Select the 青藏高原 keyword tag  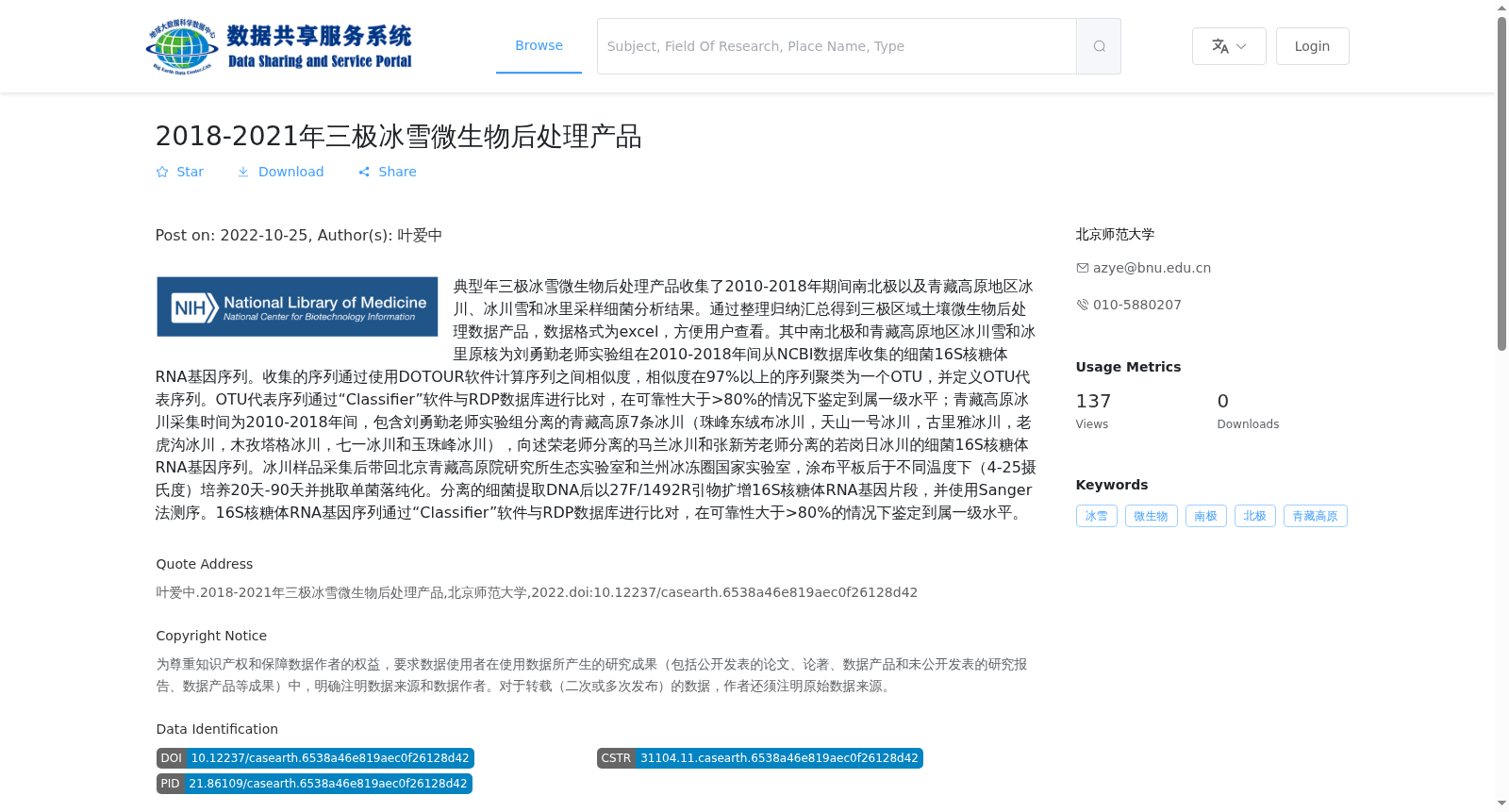(1315, 516)
